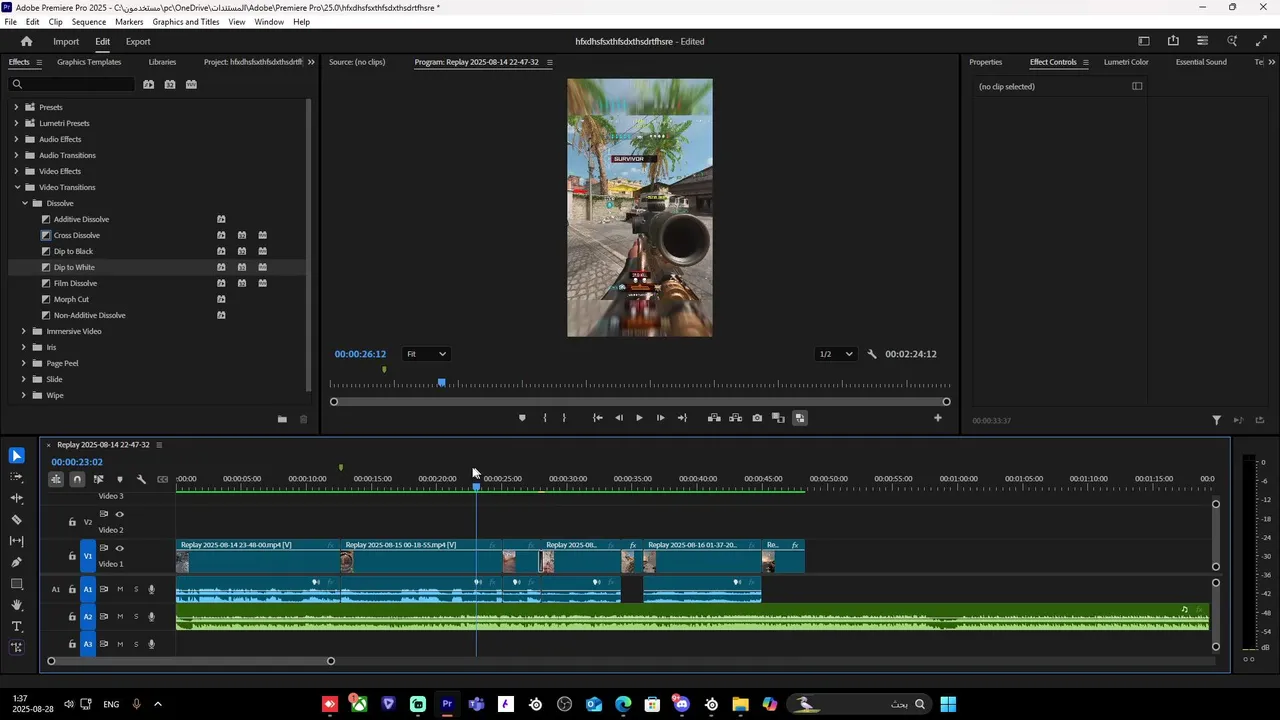Open the Fit zoom level dropdown
The width and height of the screenshot is (1280, 720).
point(426,354)
